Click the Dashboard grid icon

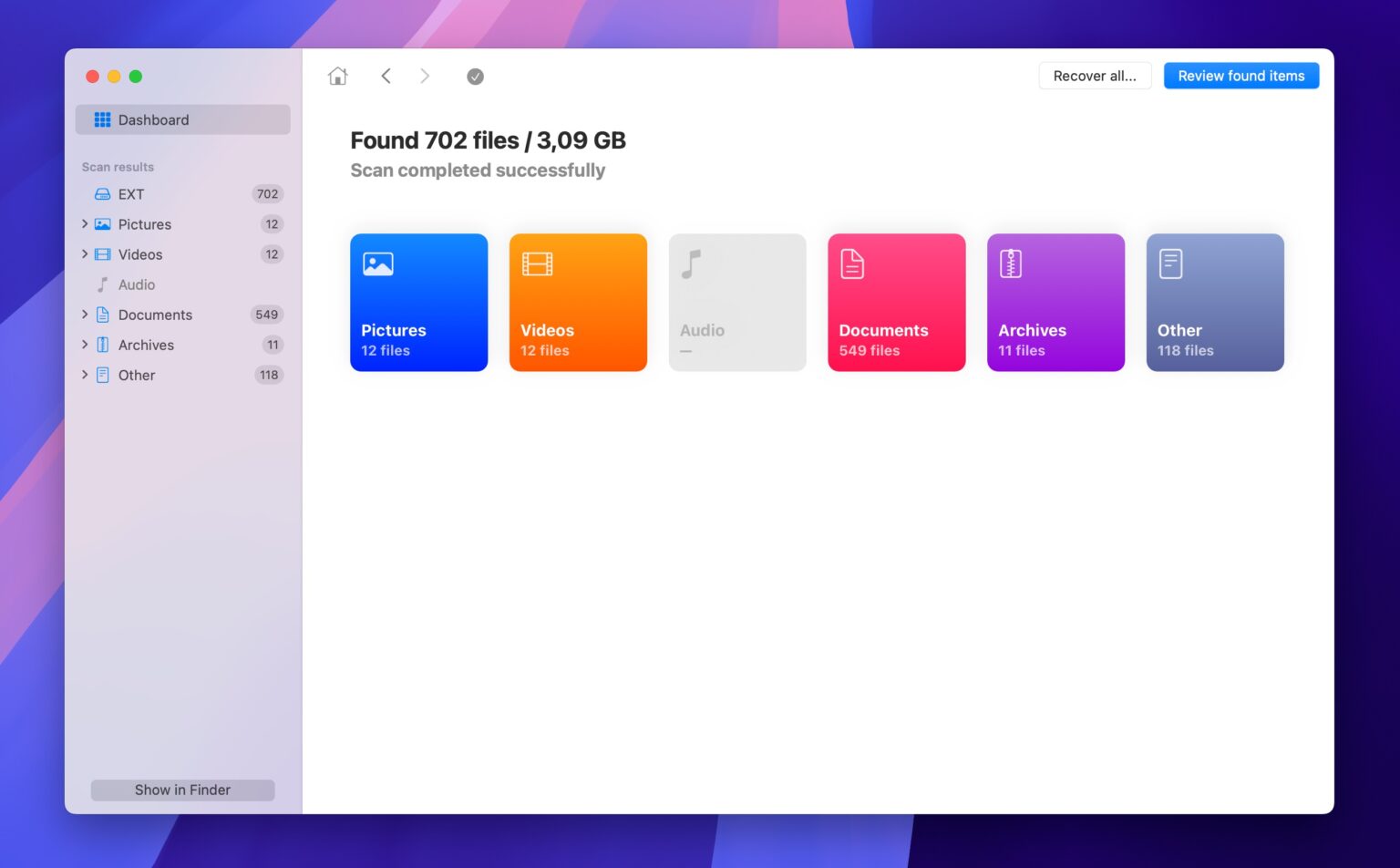tap(102, 120)
